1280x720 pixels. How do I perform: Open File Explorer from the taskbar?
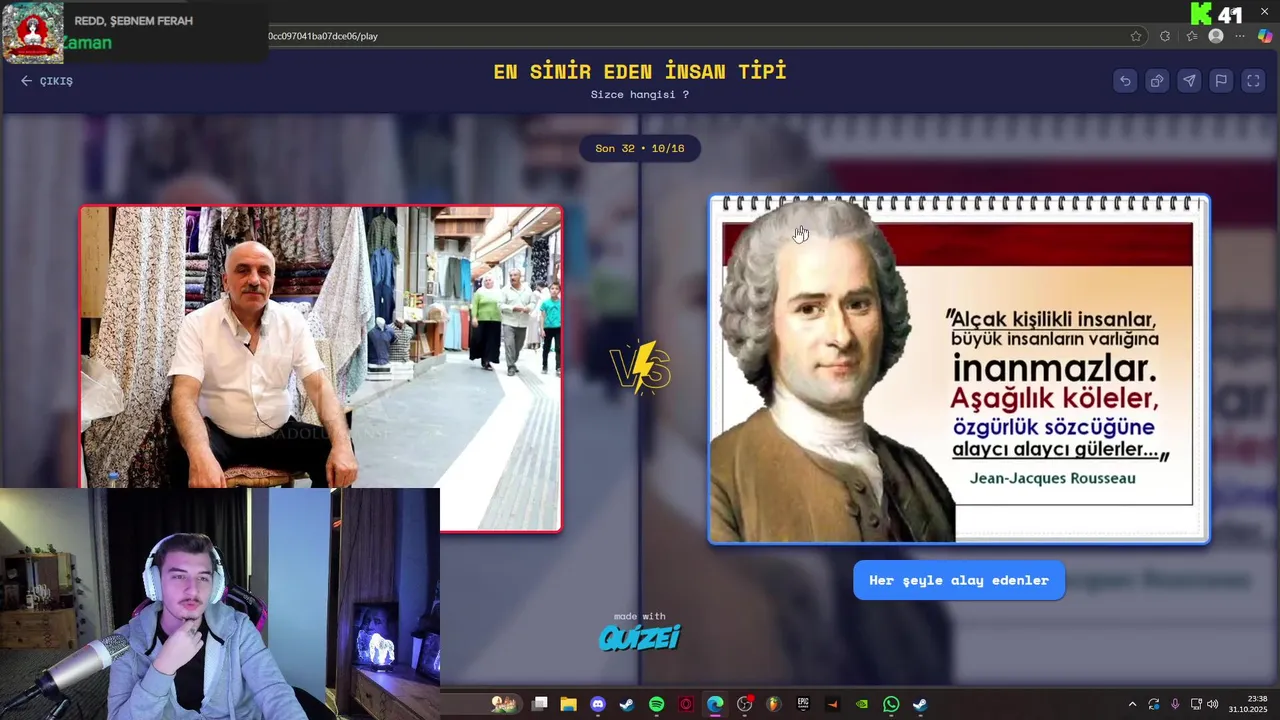pos(569,704)
